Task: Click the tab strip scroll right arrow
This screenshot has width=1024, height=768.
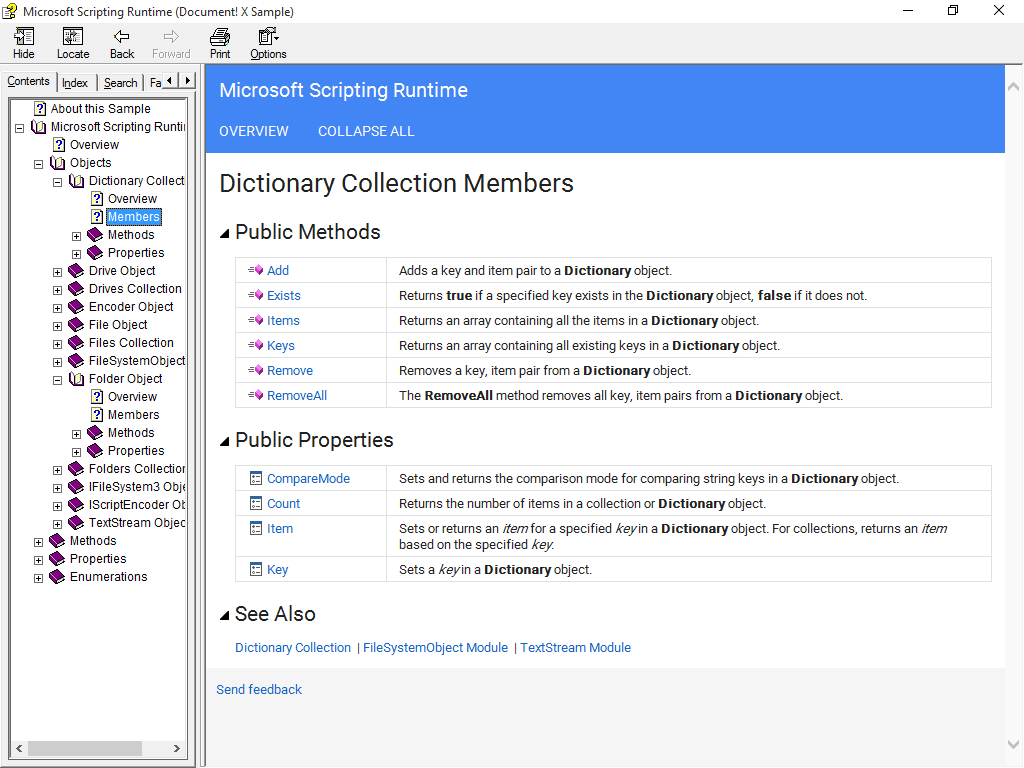Action: [187, 80]
